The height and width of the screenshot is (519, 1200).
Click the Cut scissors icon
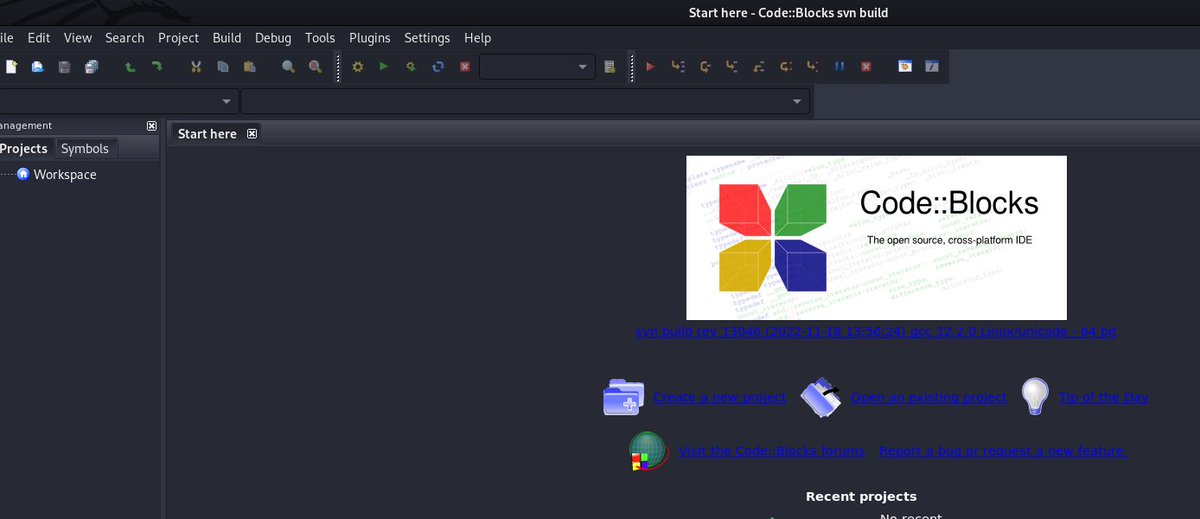(x=196, y=67)
